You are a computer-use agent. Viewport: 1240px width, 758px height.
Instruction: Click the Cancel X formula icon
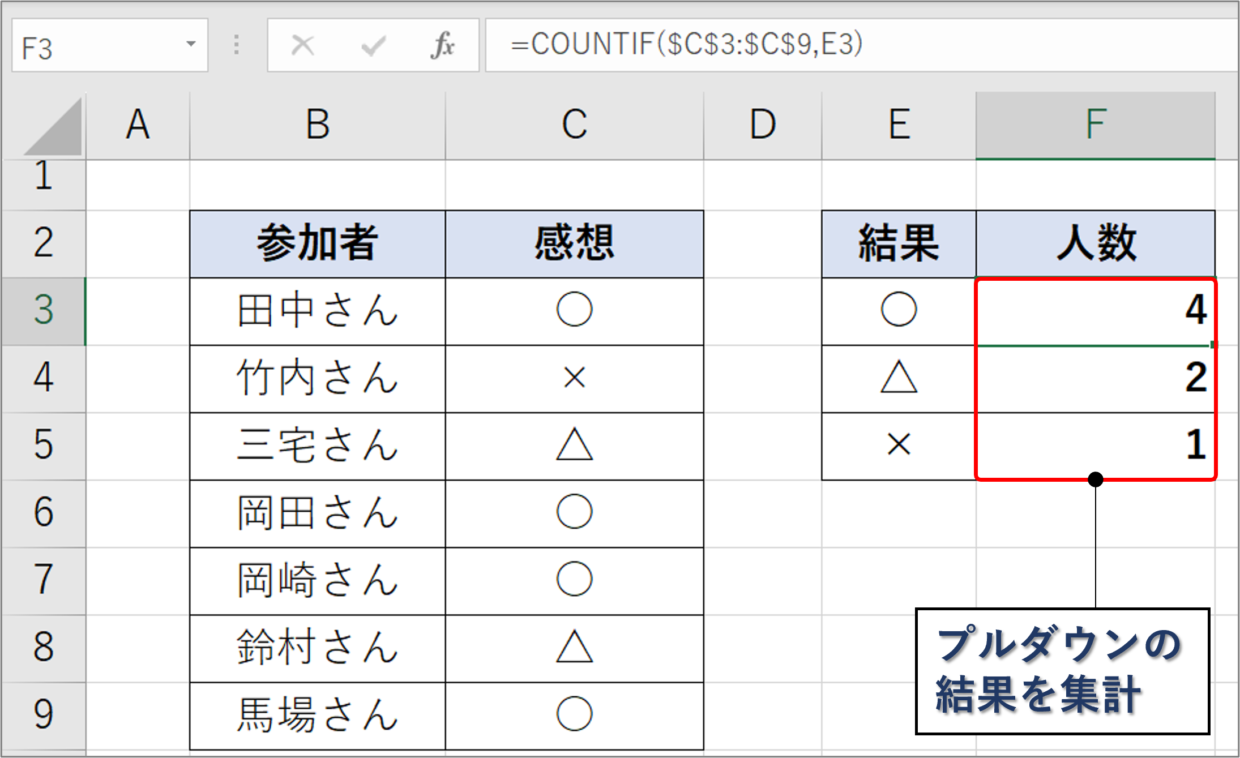tap(302, 46)
